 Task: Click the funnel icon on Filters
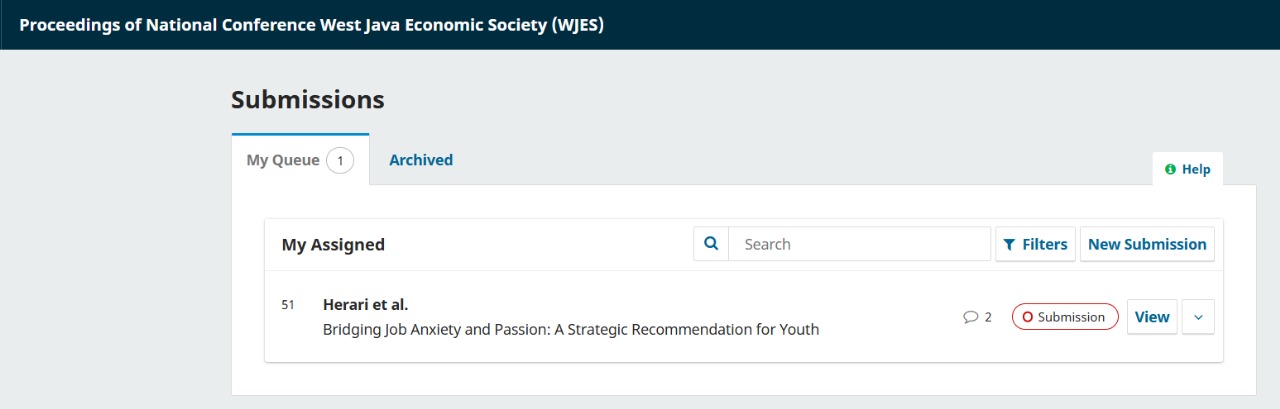click(x=1009, y=245)
